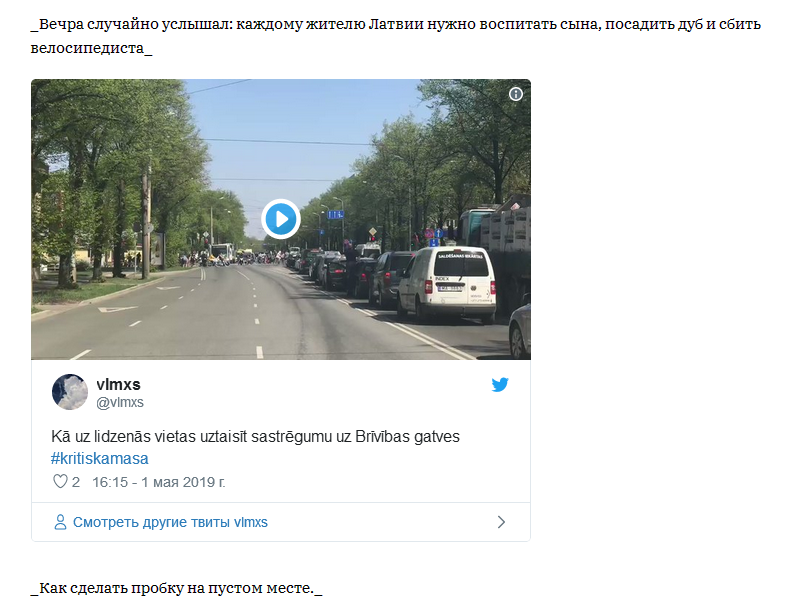Click the word велосипедиста_ above the tweet
Screen dimensions: 803x608
pyautogui.click(x=91, y=48)
